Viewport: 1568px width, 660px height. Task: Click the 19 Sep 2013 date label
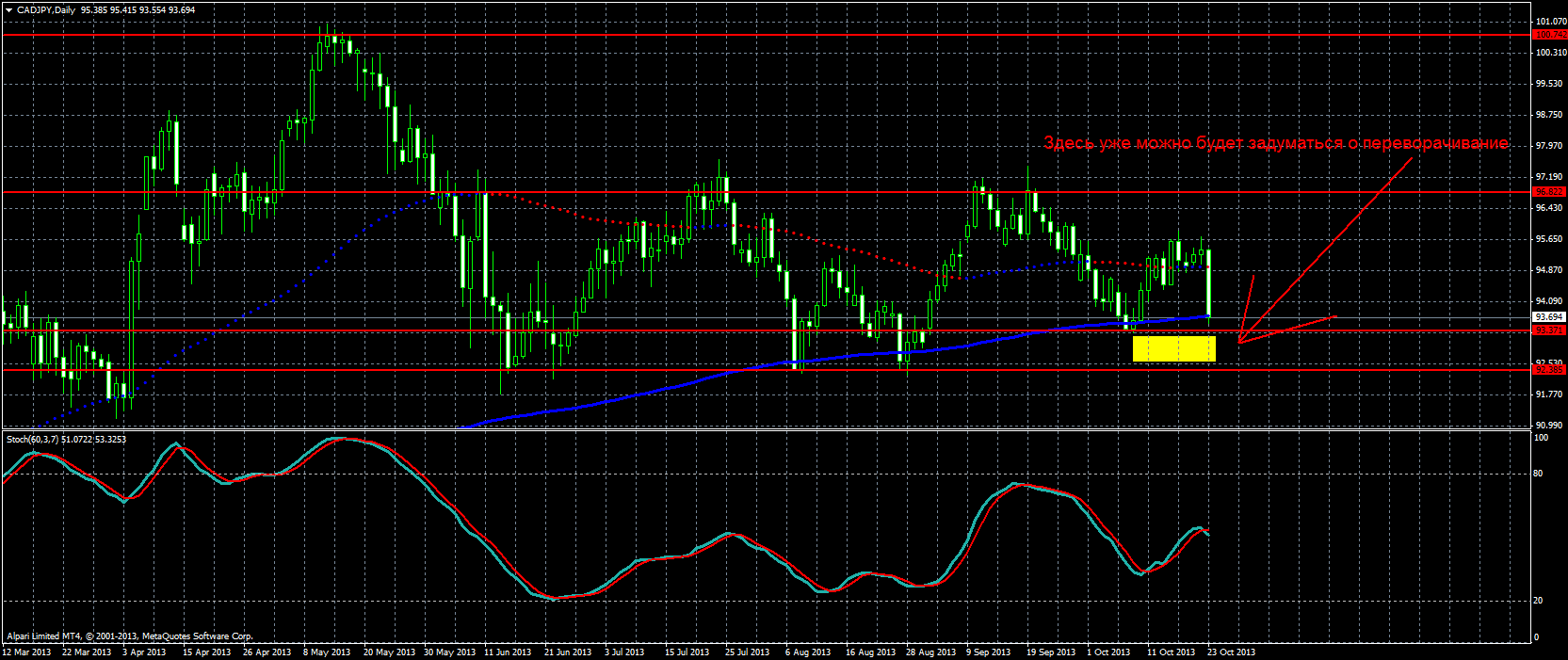1051,652
